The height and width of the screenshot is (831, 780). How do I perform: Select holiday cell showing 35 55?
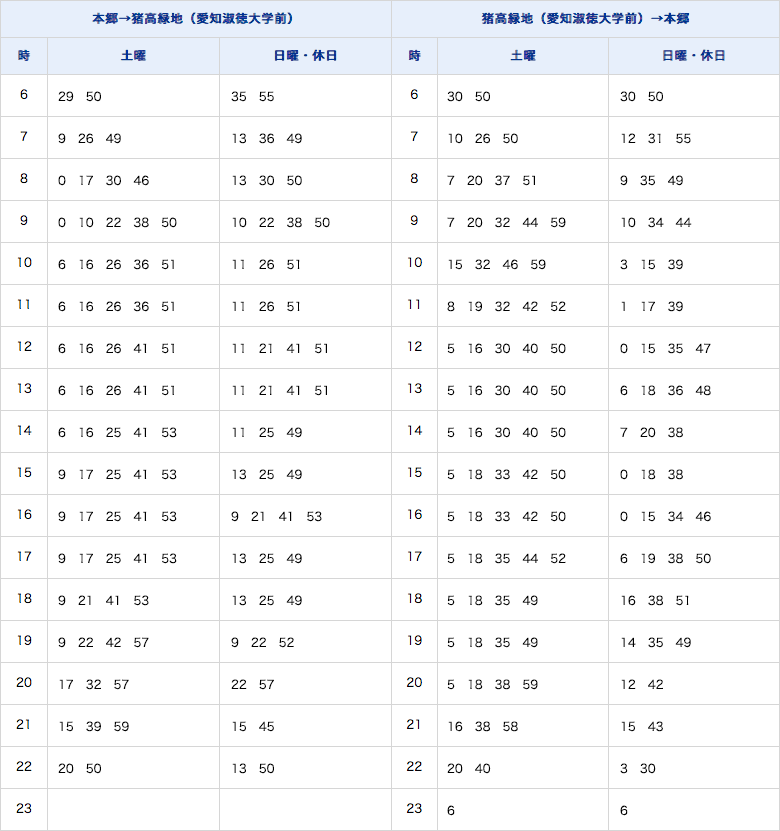click(x=305, y=95)
